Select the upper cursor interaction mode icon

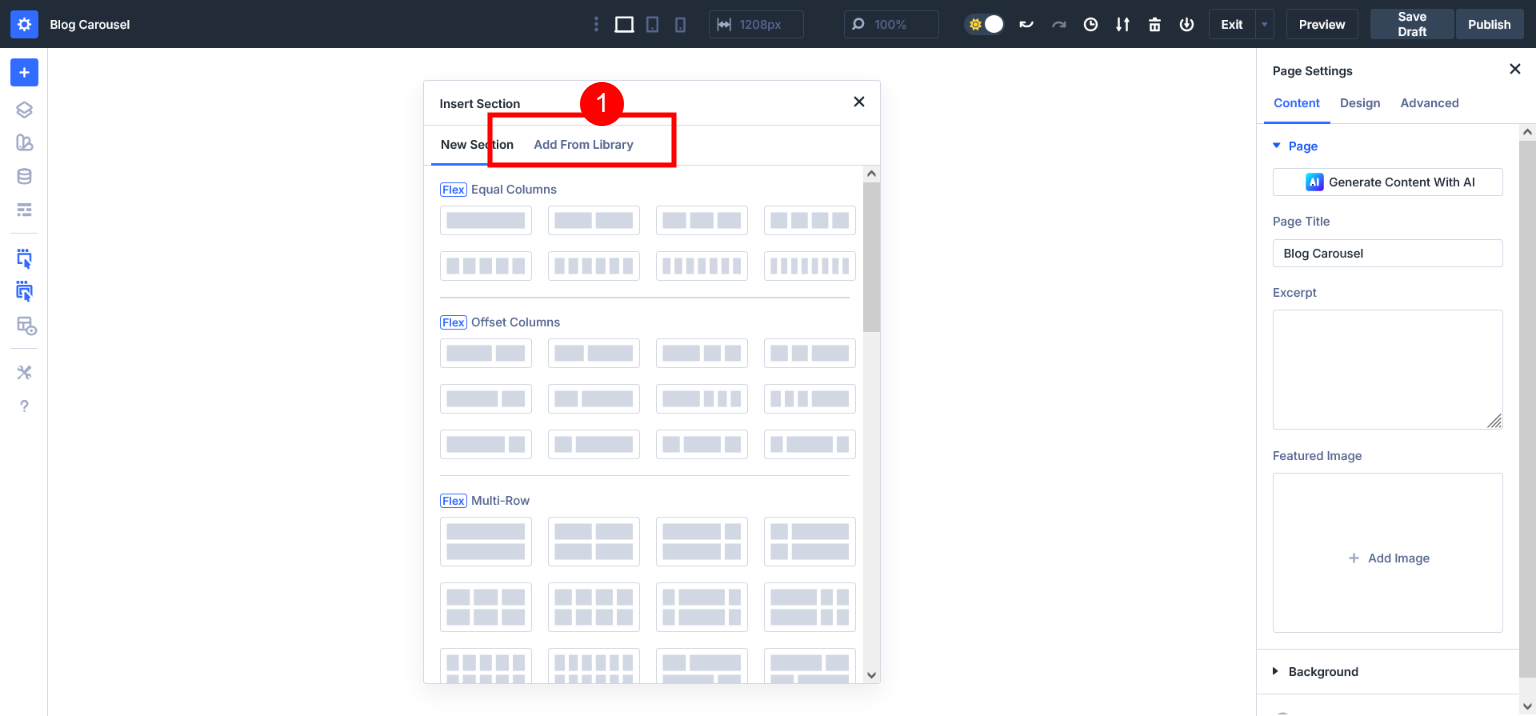pyautogui.click(x=24, y=259)
